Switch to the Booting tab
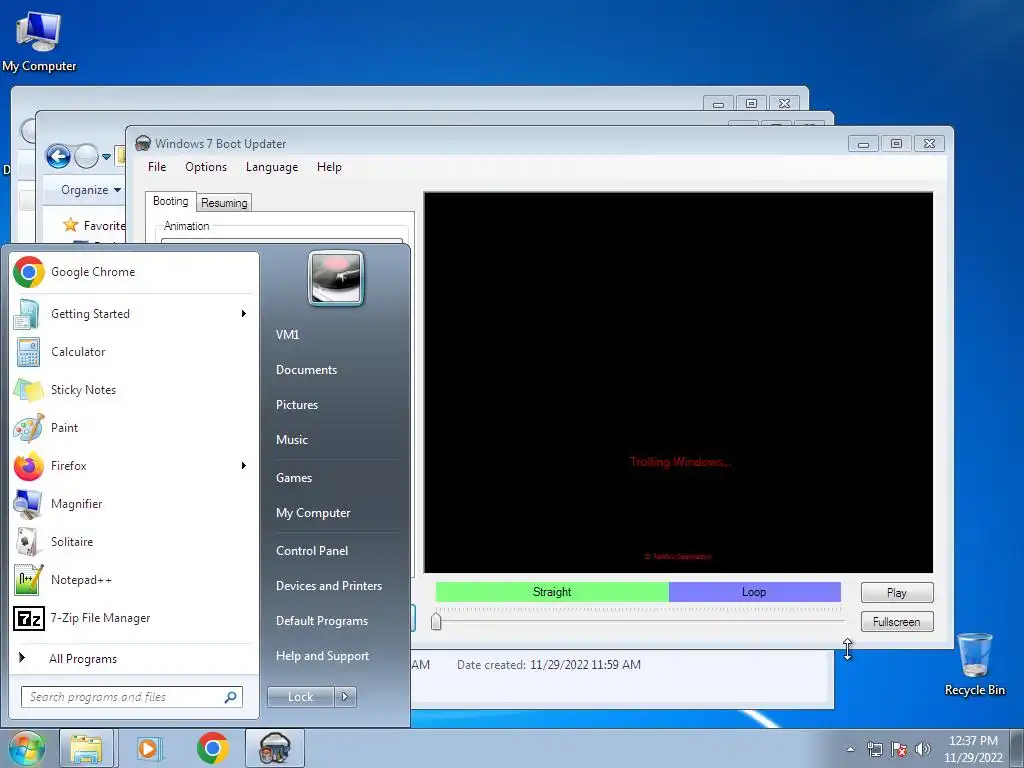The height and width of the screenshot is (768, 1024). [170, 201]
